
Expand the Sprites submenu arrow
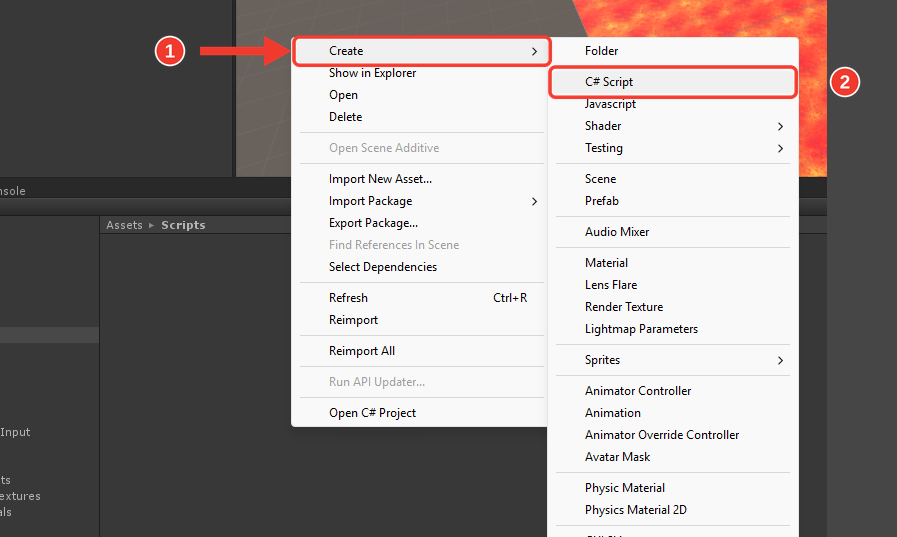[780, 360]
